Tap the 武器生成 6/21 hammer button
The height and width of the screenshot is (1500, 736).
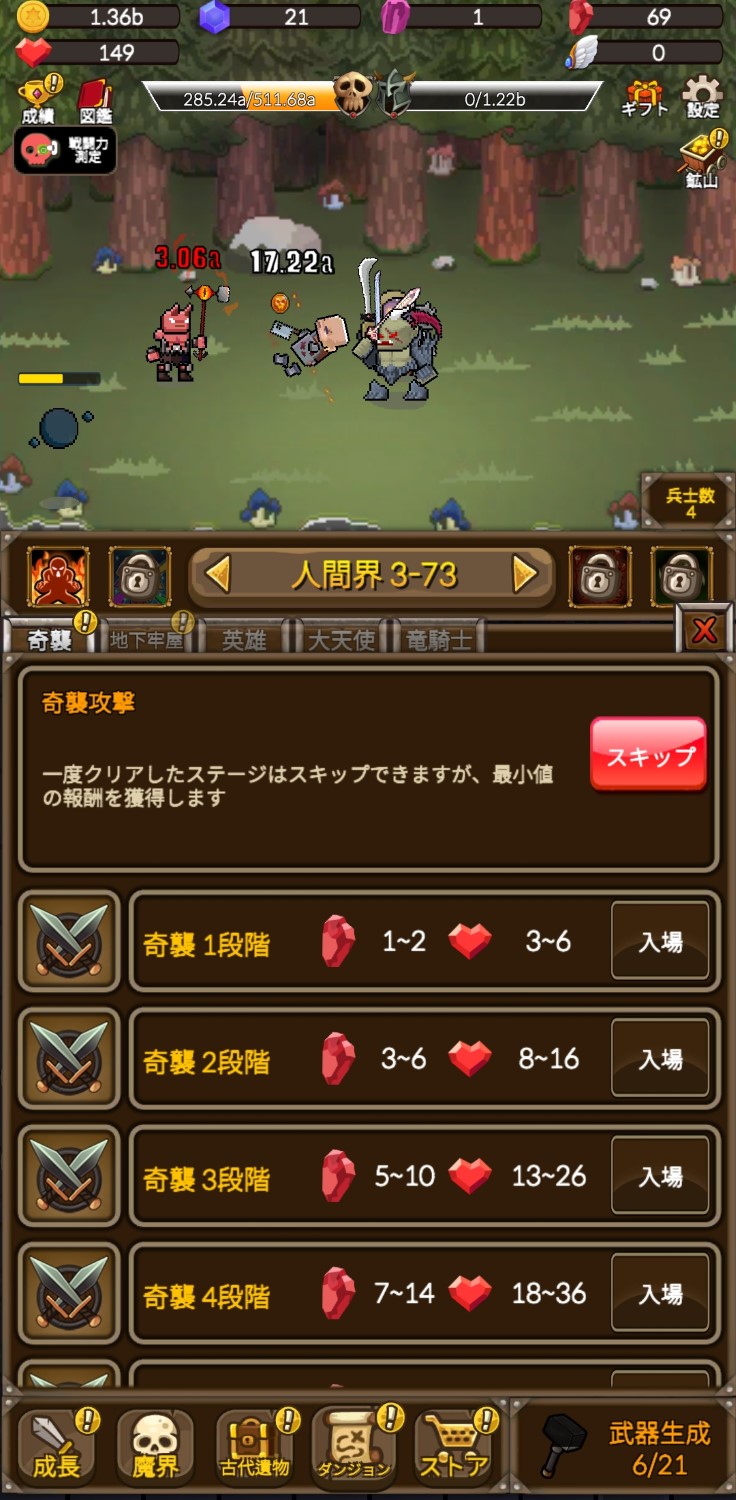tap(624, 1447)
